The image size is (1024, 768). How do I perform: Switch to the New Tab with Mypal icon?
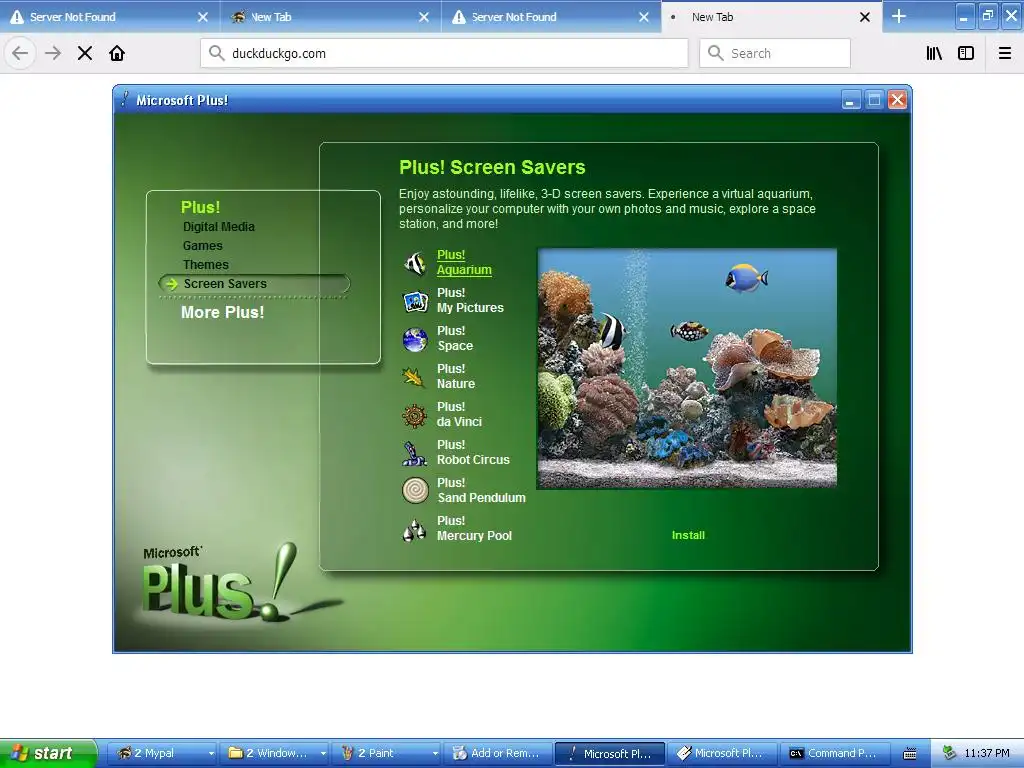coord(330,17)
